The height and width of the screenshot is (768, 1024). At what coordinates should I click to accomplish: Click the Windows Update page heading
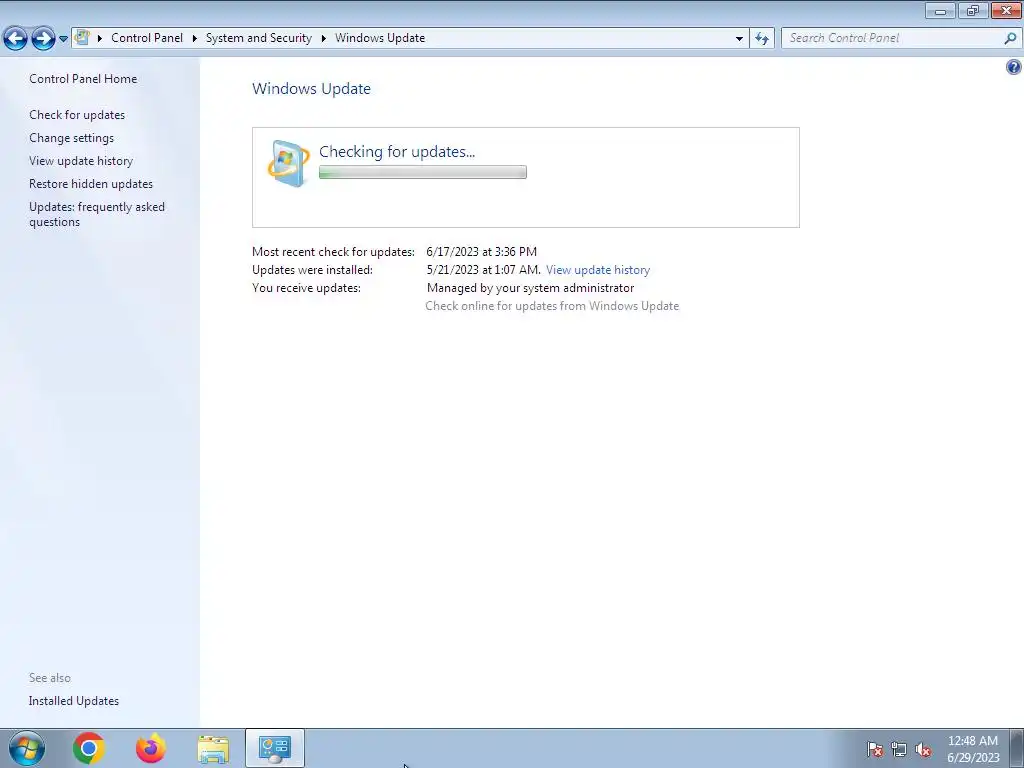click(312, 89)
